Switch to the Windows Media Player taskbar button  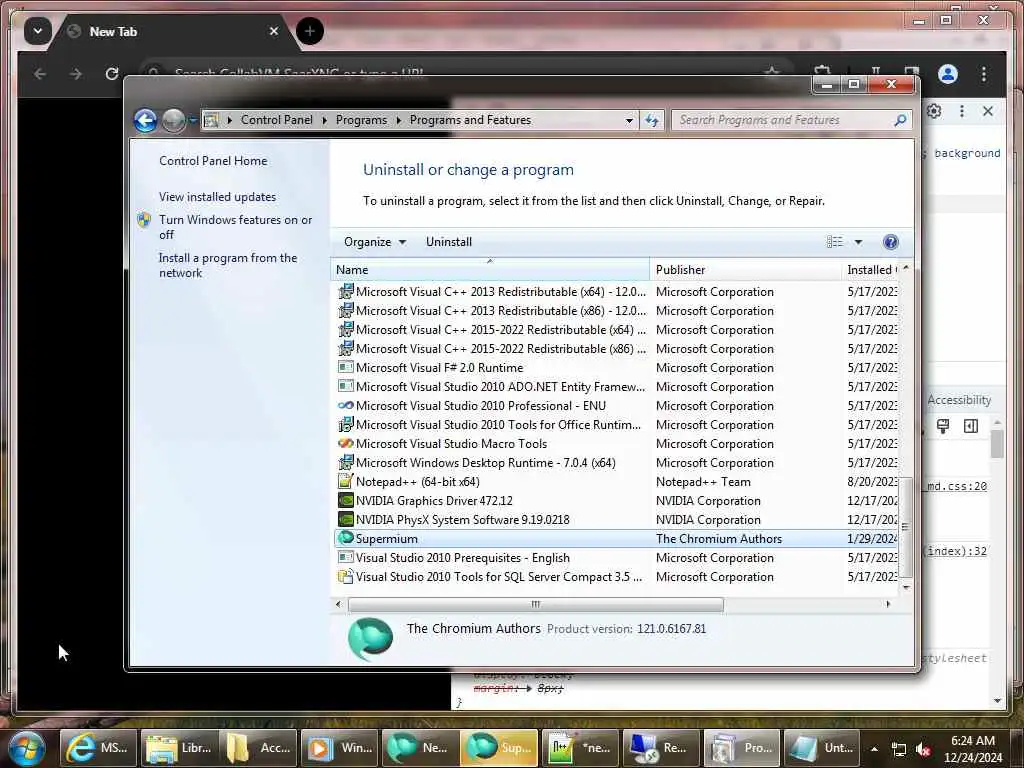340,748
